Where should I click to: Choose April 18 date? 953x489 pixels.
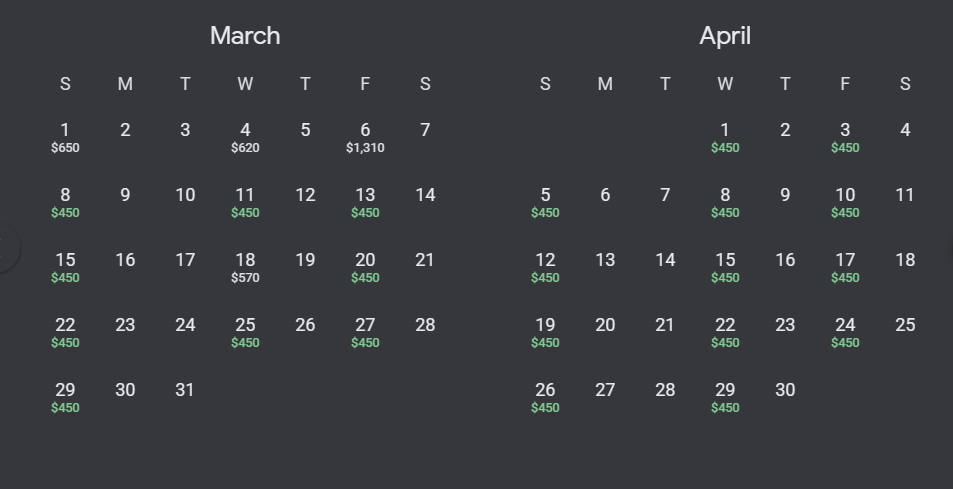[x=905, y=260]
